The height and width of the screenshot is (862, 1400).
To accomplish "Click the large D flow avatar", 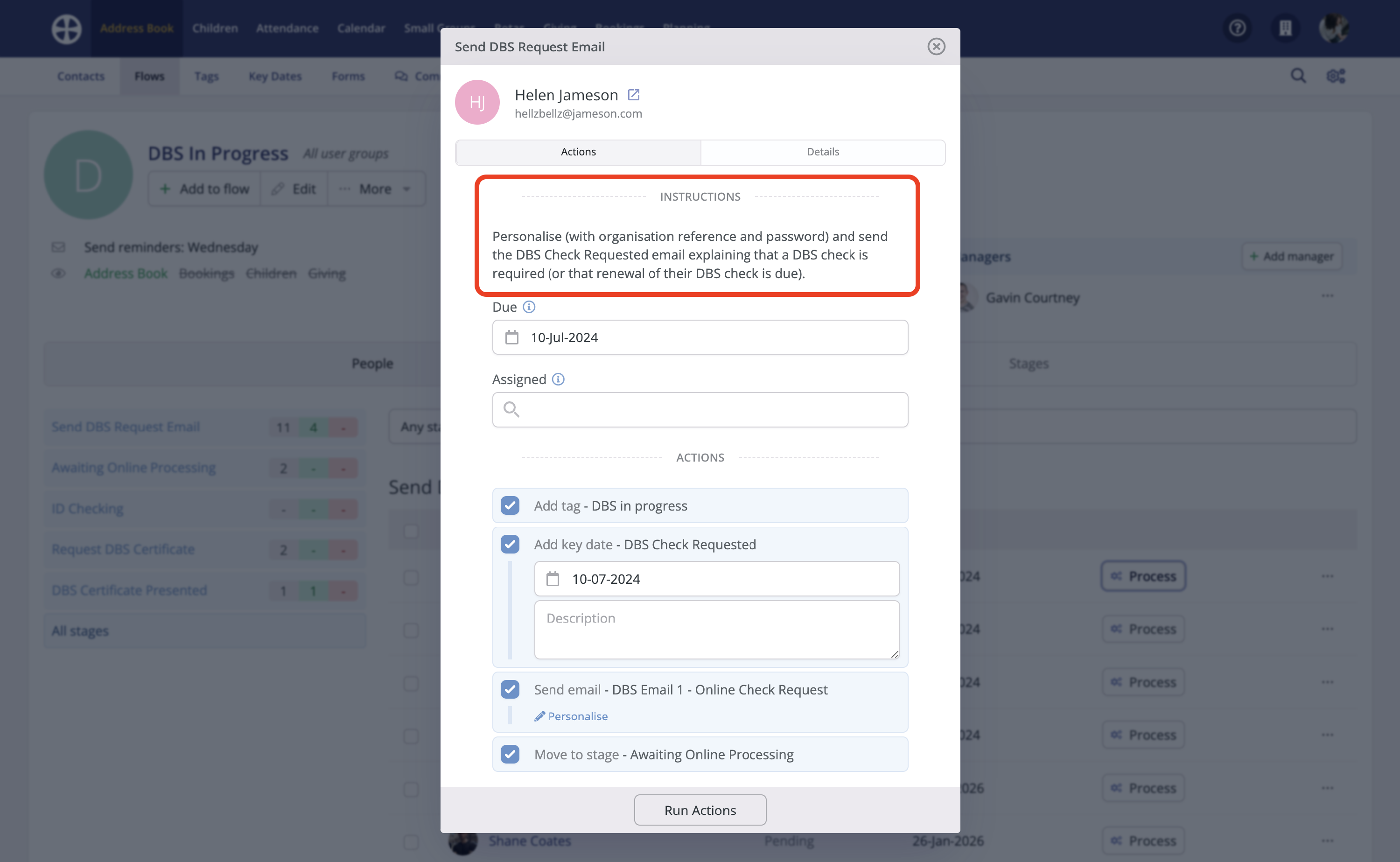I will click(88, 175).
